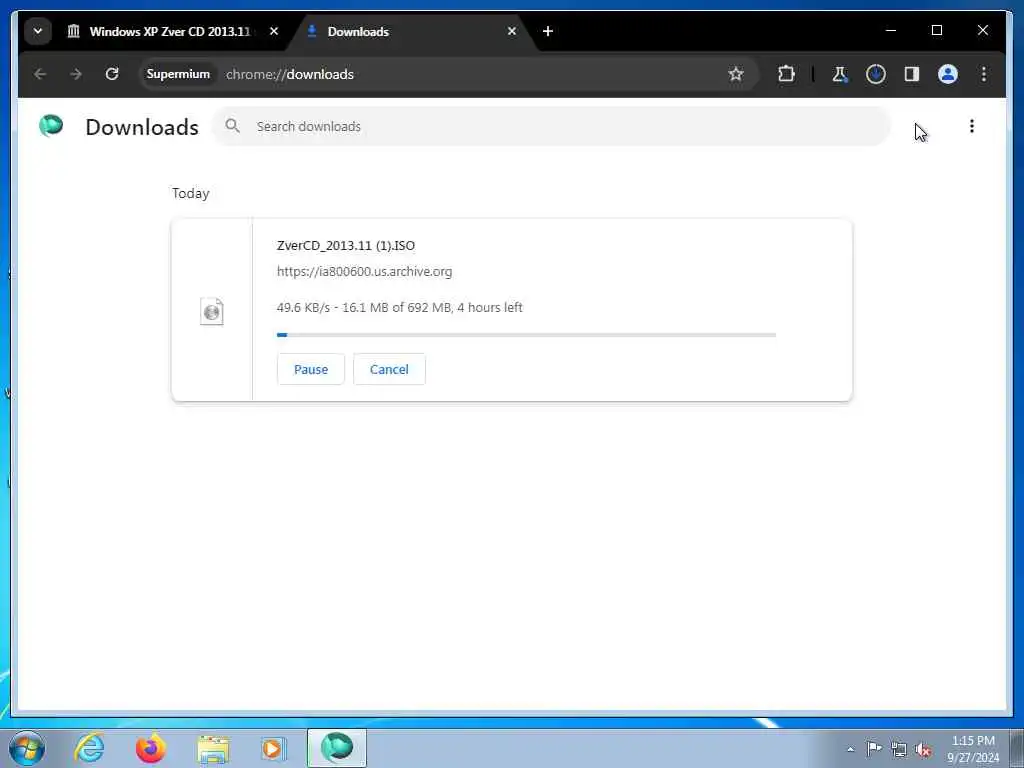Cancel the ZverCD download
This screenshot has width=1024, height=768.
click(389, 369)
